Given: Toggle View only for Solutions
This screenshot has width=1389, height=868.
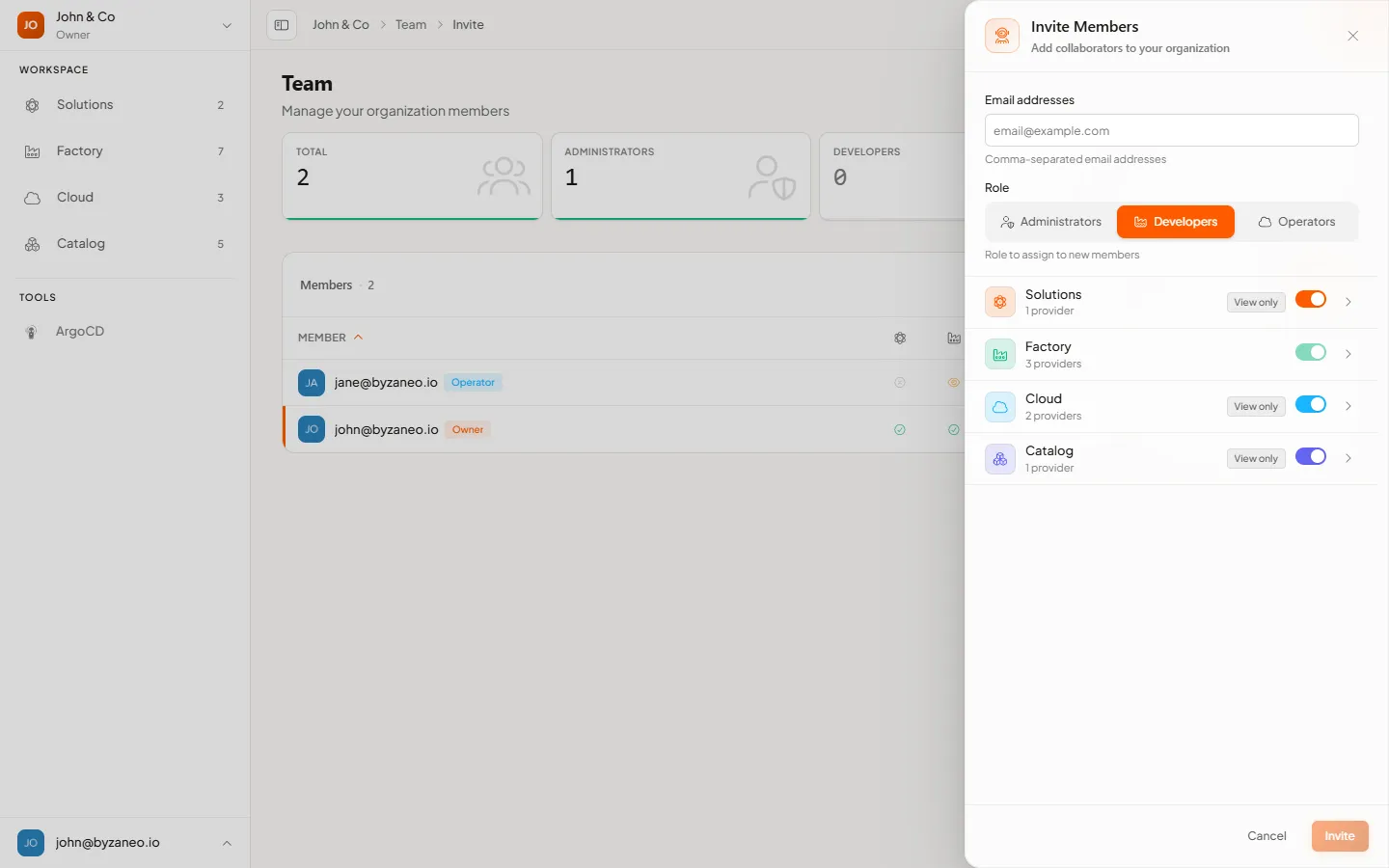Looking at the screenshot, I should point(1256,302).
